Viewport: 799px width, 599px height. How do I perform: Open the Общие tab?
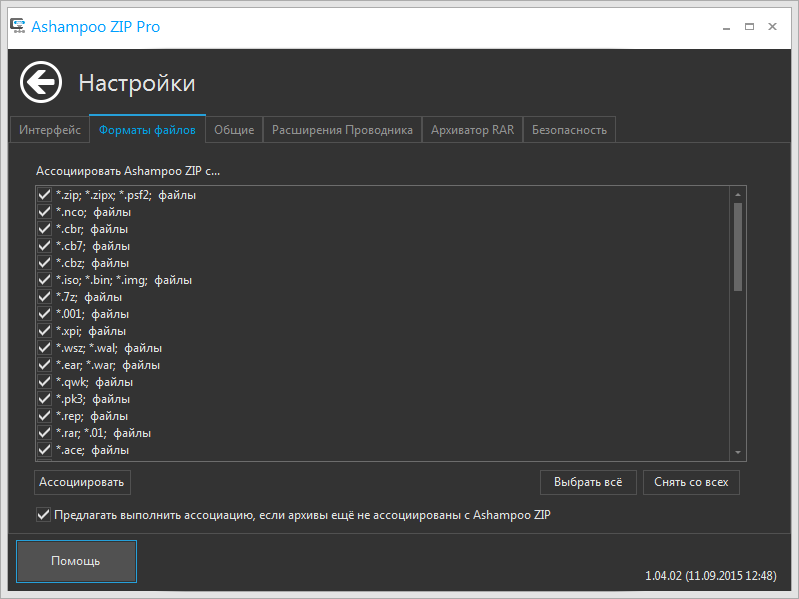point(234,130)
